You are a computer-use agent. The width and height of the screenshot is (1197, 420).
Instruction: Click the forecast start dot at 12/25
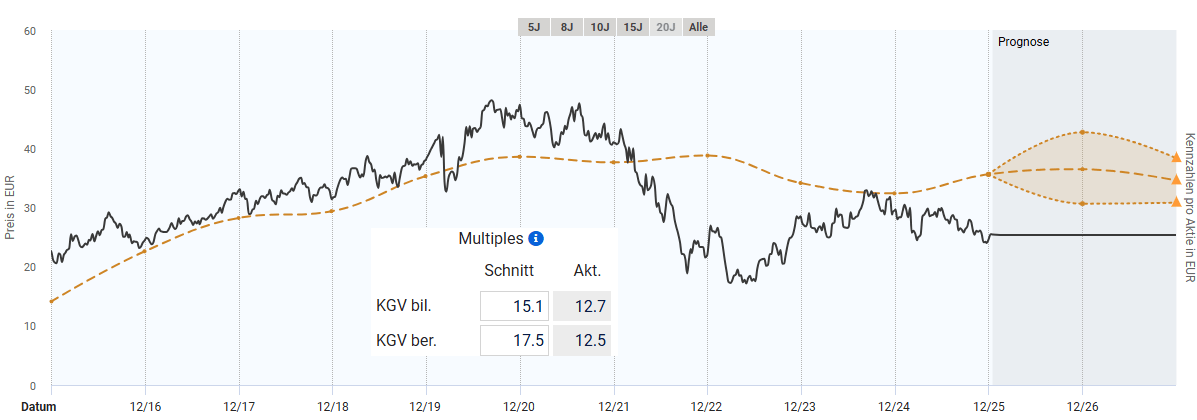(988, 174)
